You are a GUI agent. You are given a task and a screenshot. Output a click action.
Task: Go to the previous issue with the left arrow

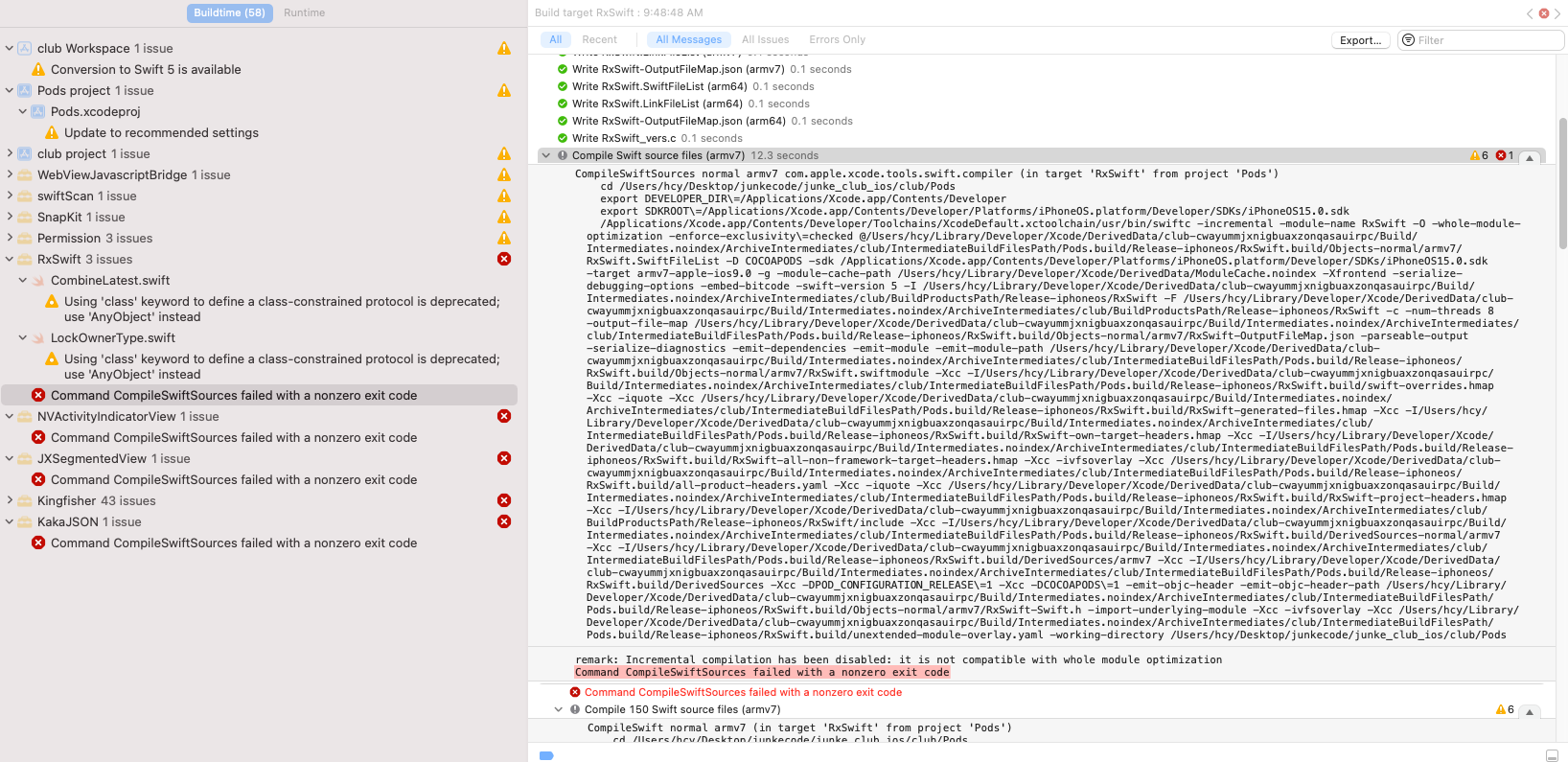click(x=1530, y=13)
